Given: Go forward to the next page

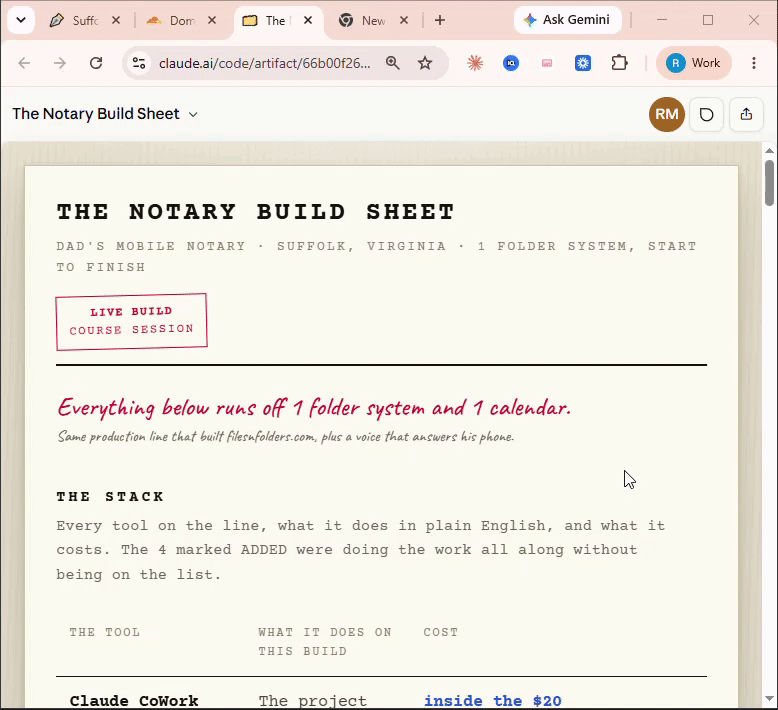Looking at the screenshot, I should [60, 63].
